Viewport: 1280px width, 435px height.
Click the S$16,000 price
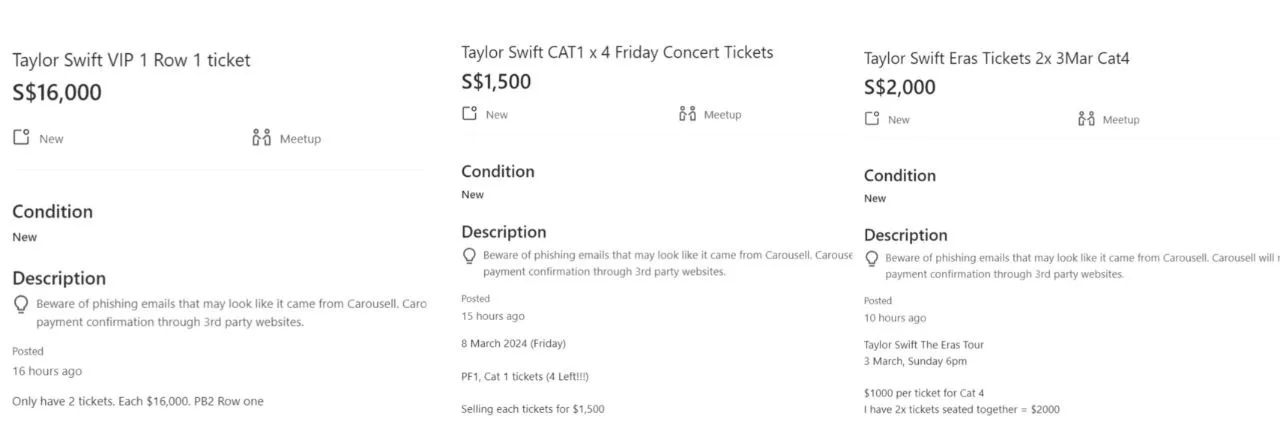(57, 93)
